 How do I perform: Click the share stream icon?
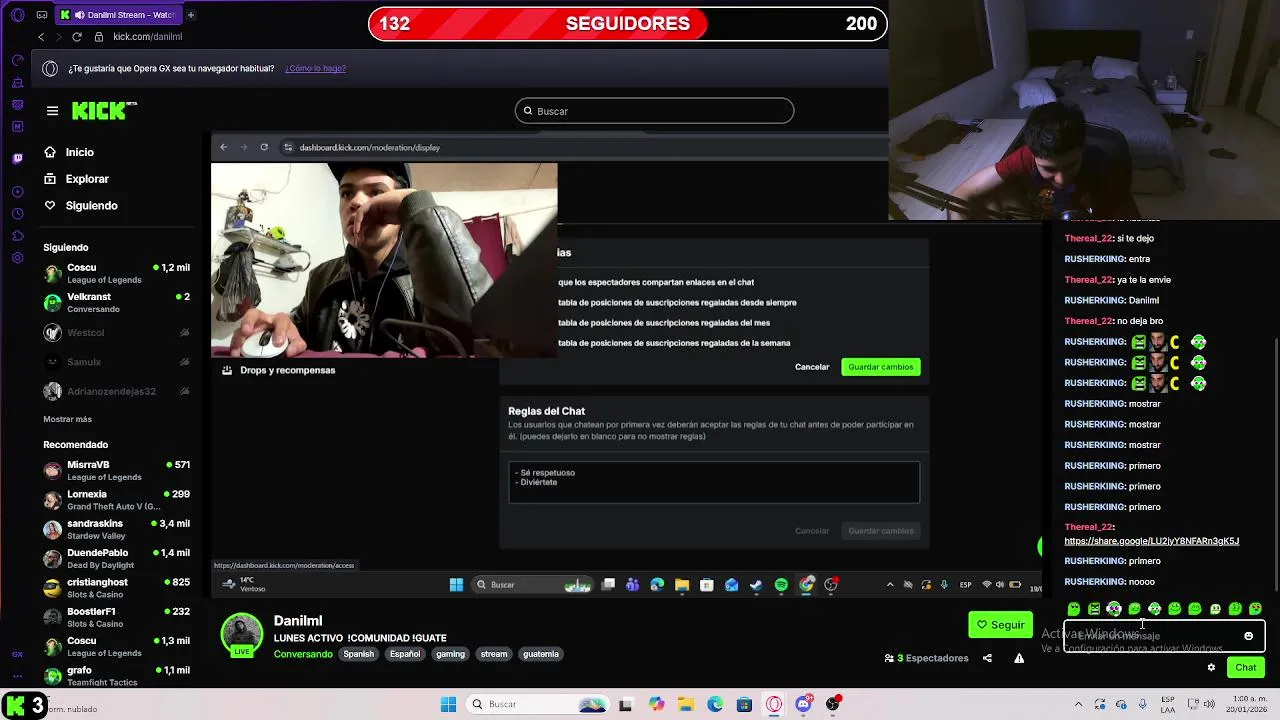click(987, 658)
